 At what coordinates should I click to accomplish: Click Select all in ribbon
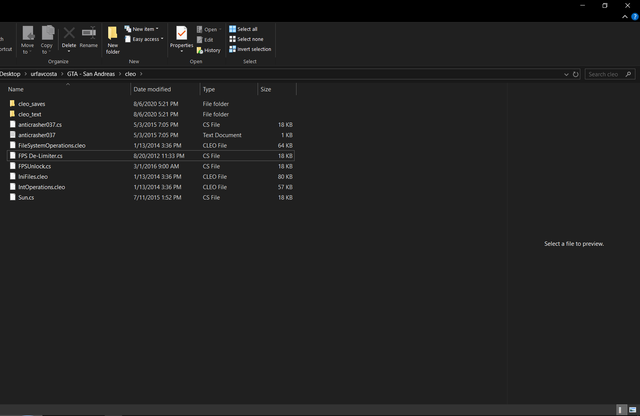point(243,29)
